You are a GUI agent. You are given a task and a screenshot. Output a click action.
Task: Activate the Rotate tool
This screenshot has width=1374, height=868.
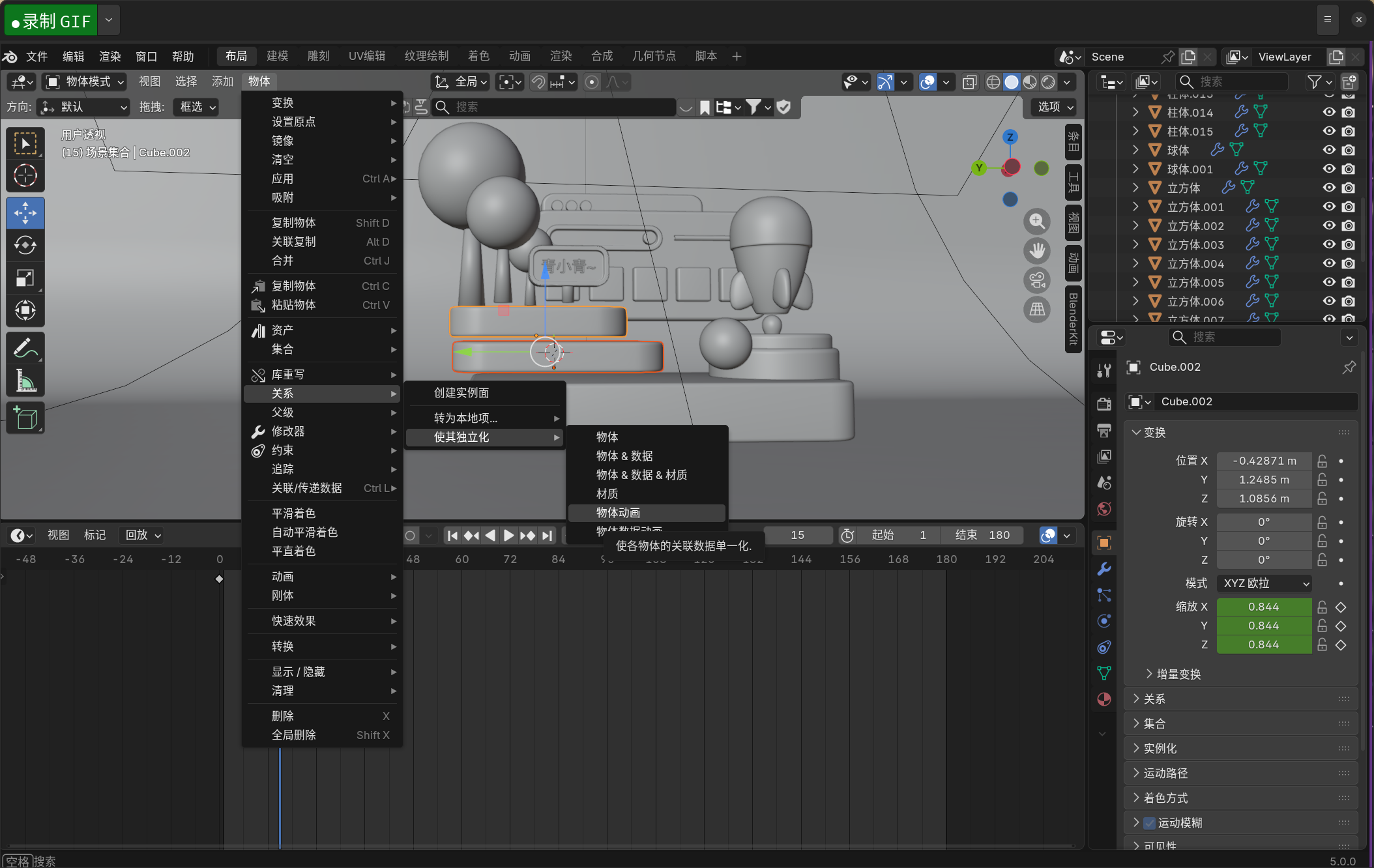[x=25, y=246]
